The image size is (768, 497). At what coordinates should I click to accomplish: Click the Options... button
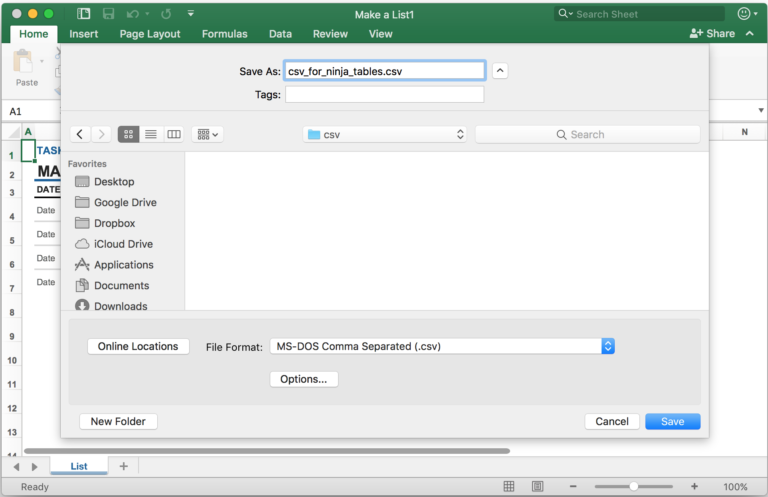point(304,379)
